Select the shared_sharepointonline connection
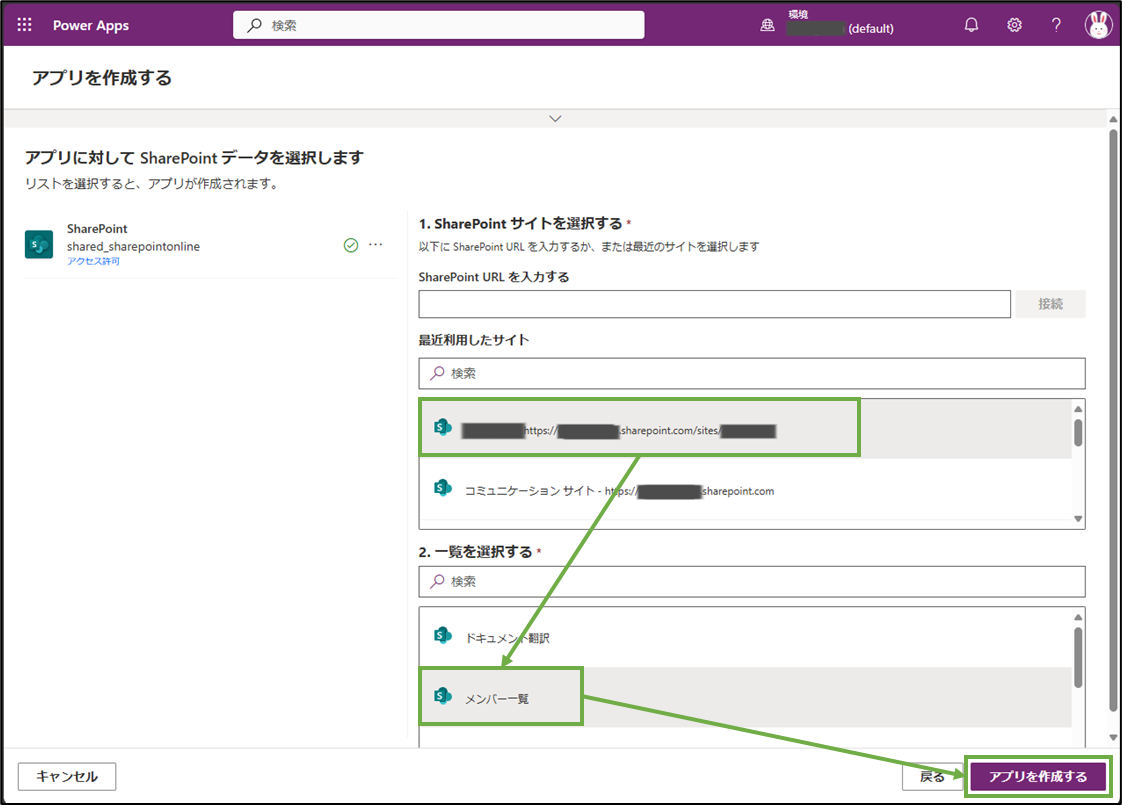 pyautogui.click(x=211, y=245)
